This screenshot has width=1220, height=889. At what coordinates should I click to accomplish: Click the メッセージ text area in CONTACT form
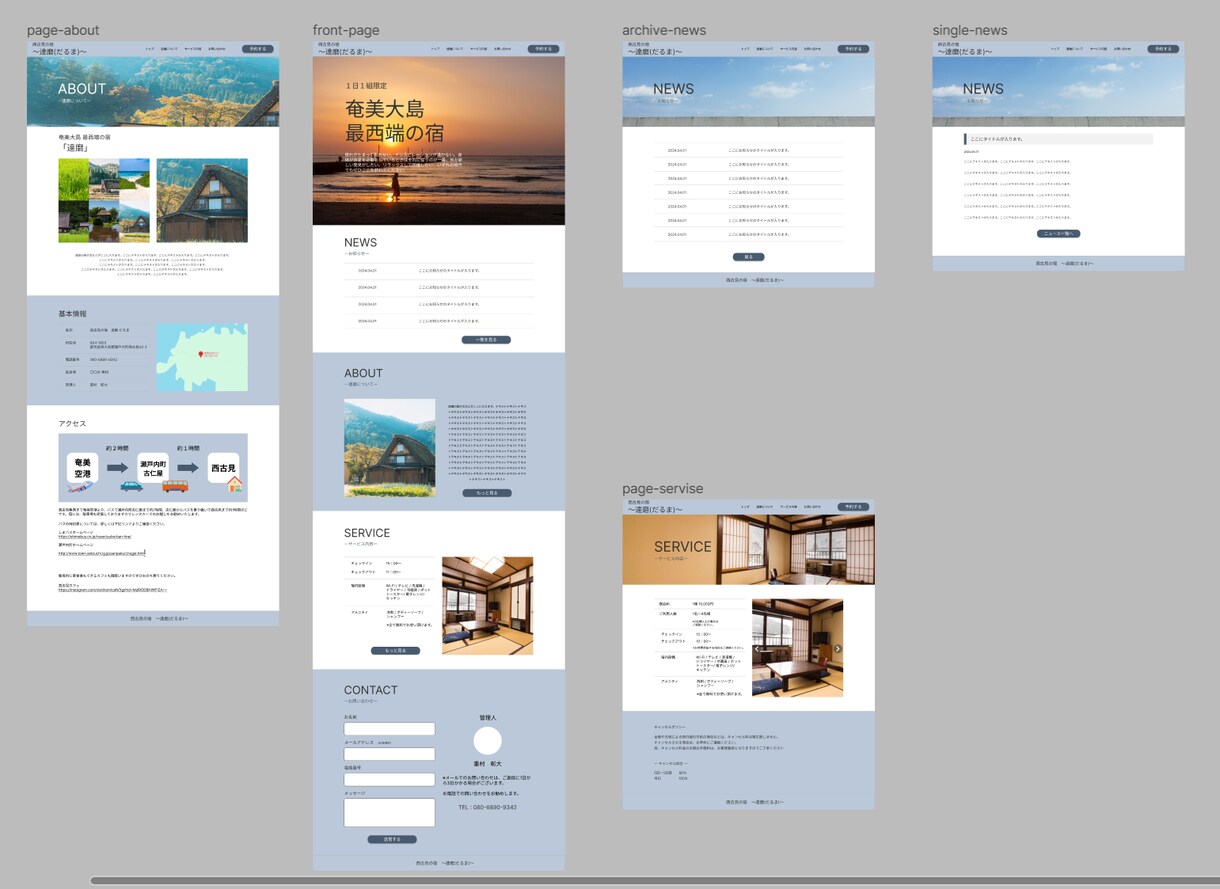[x=389, y=812]
